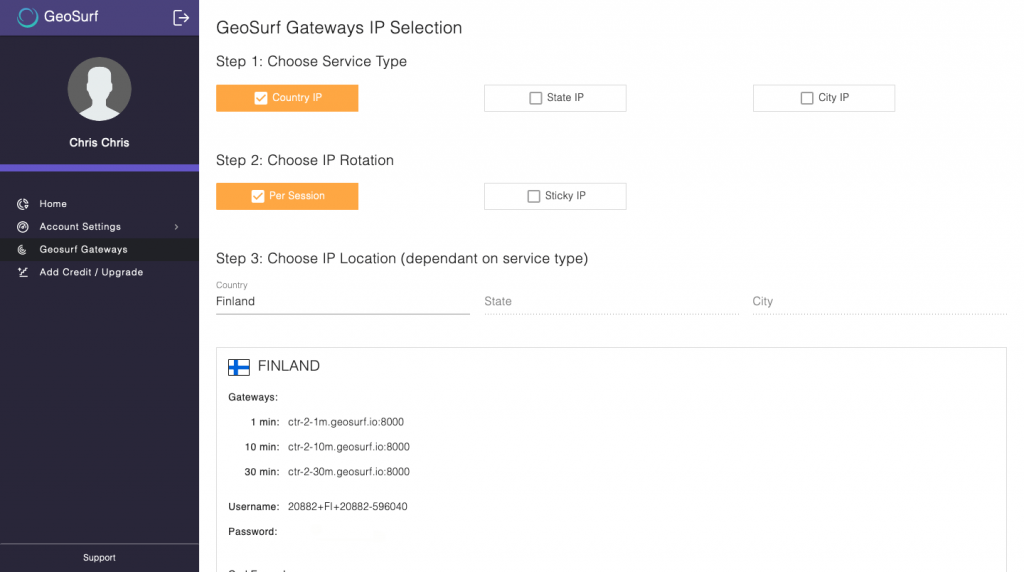This screenshot has width=1024, height=572.
Task: Uncheck the Country IP checkbox
Action: pos(261,98)
